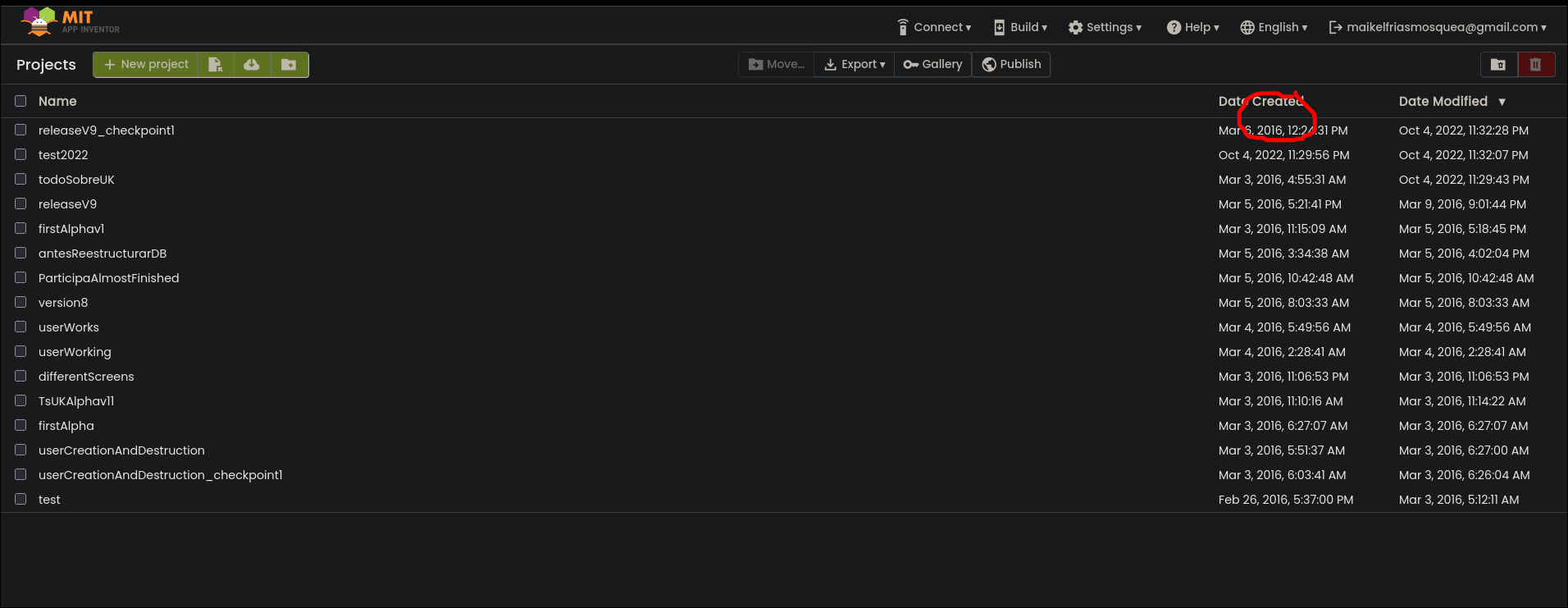Screen dimensions: 1568x608
Task: Check the box for test2022 project
Action: click(x=21, y=154)
